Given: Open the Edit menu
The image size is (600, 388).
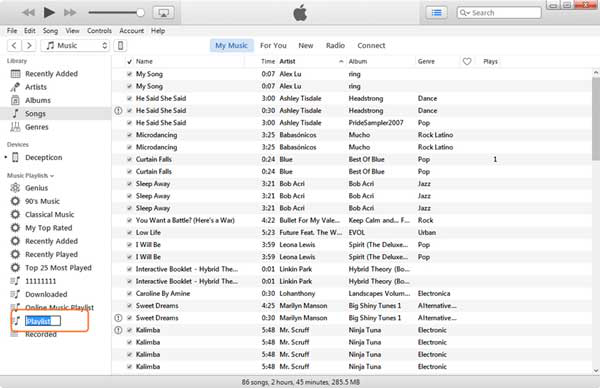Looking at the screenshot, I should pyautogui.click(x=29, y=31).
